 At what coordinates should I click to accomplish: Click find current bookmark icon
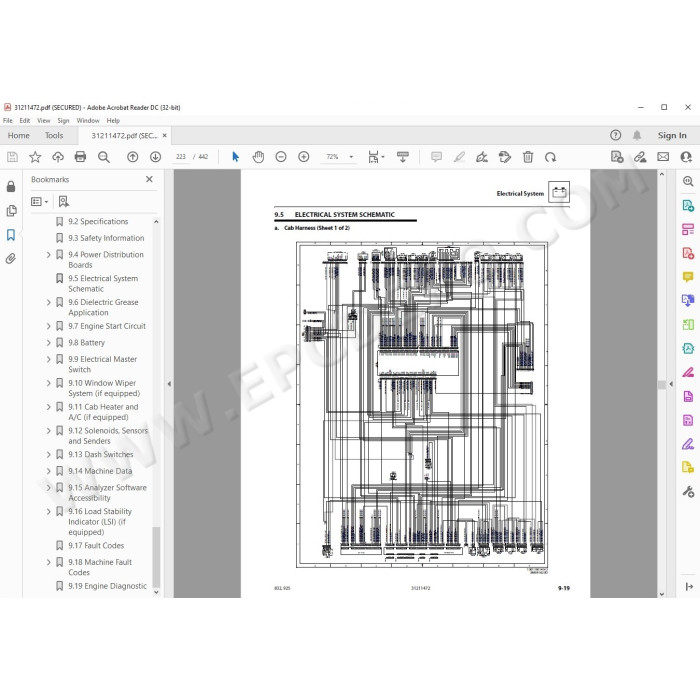coord(63,202)
